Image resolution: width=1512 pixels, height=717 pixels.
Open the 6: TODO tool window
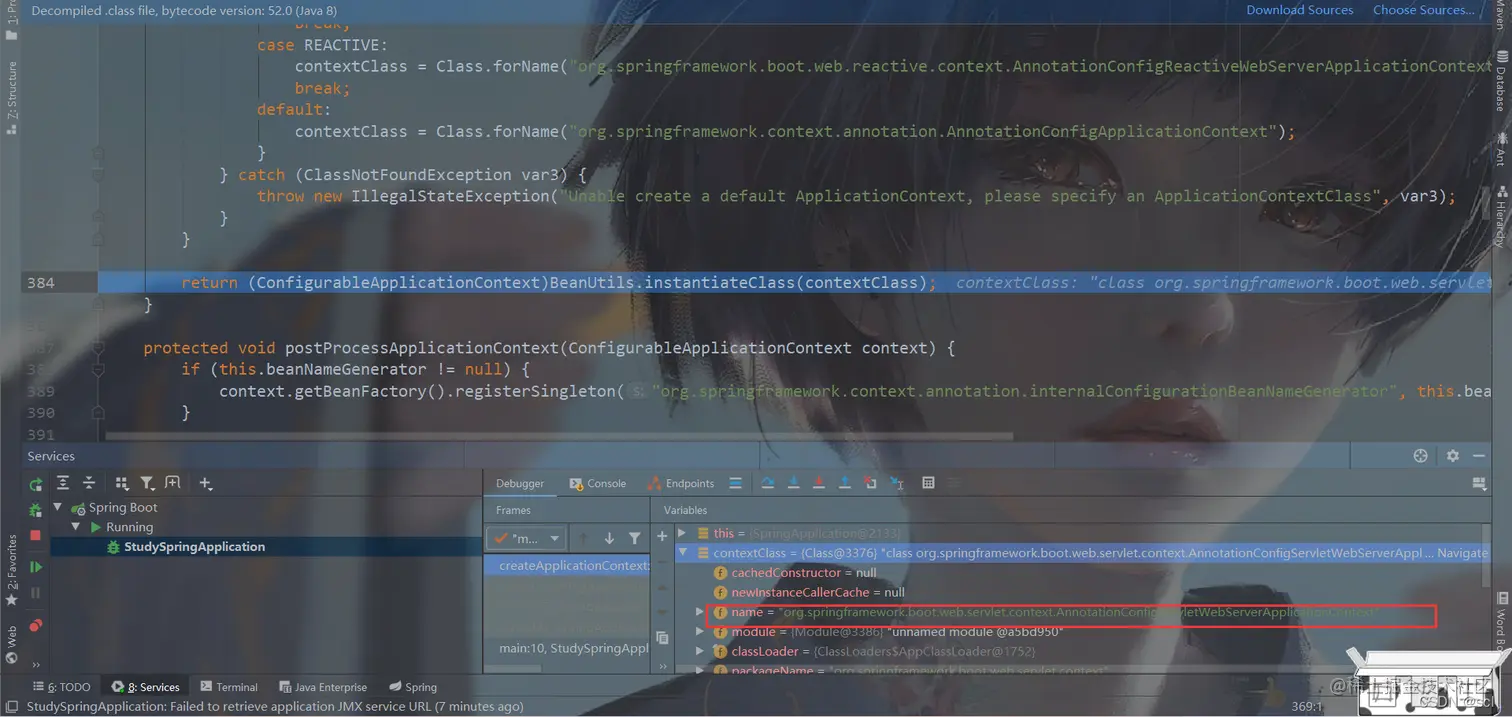(x=62, y=687)
